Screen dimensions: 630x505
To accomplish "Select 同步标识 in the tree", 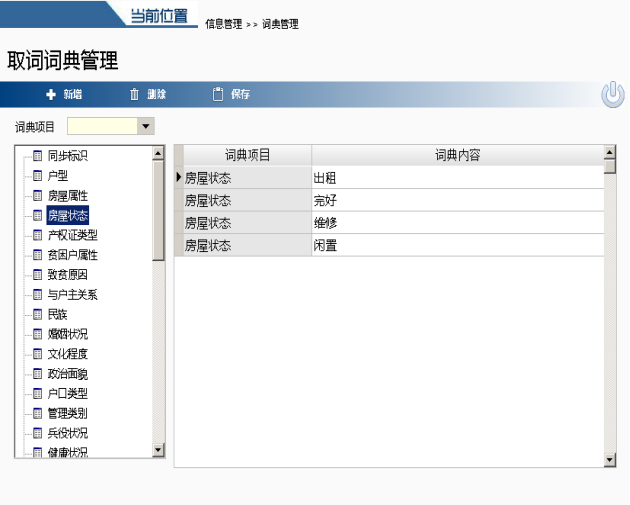I will [68, 155].
